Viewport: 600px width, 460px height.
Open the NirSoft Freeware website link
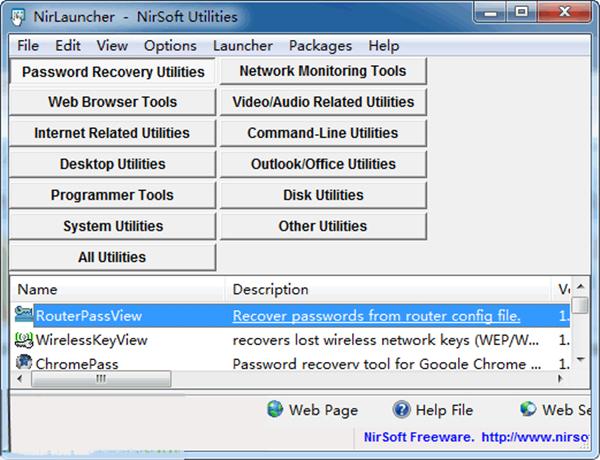click(476, 437)
